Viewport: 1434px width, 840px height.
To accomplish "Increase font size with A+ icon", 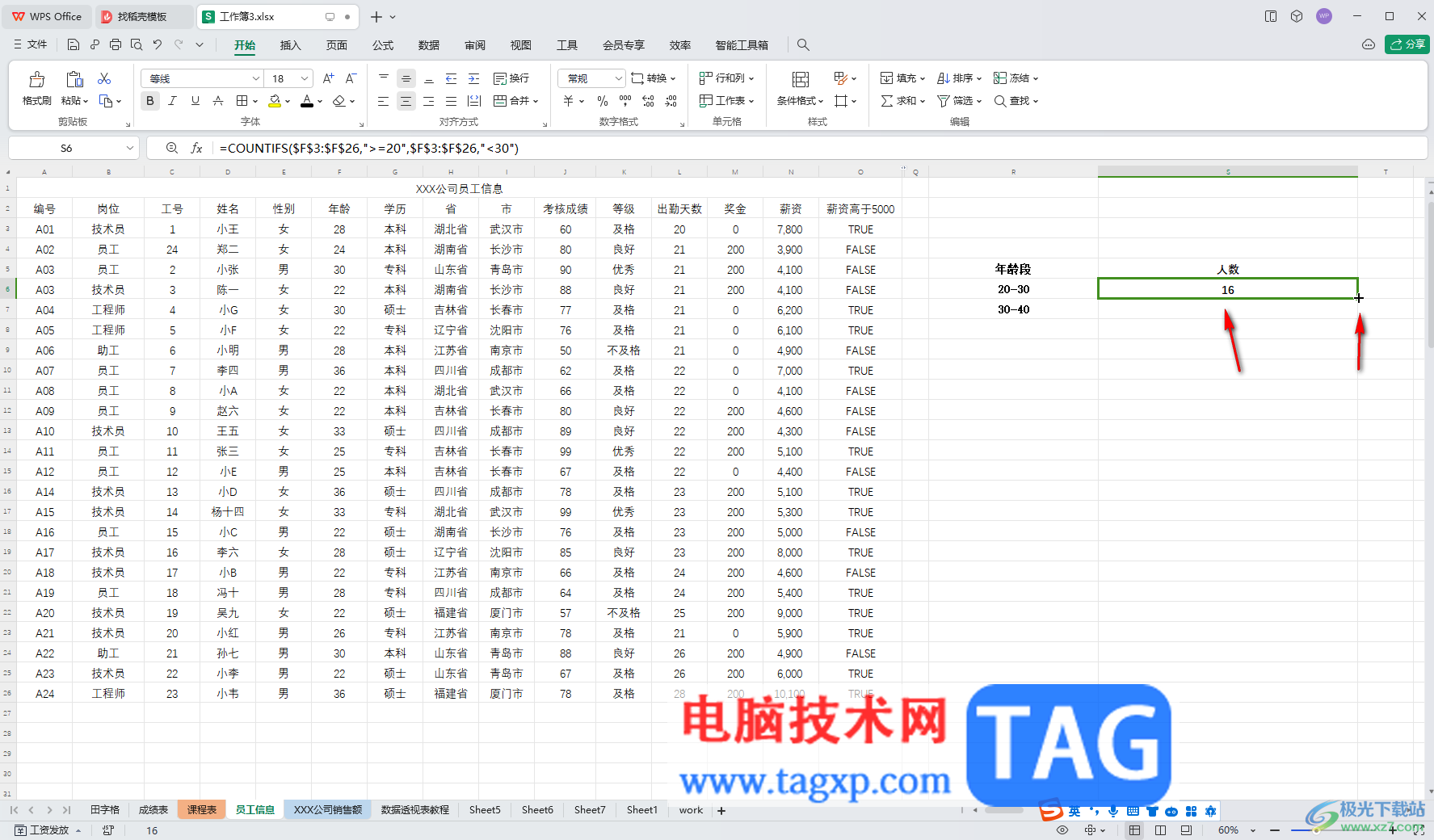I will 328,78.
